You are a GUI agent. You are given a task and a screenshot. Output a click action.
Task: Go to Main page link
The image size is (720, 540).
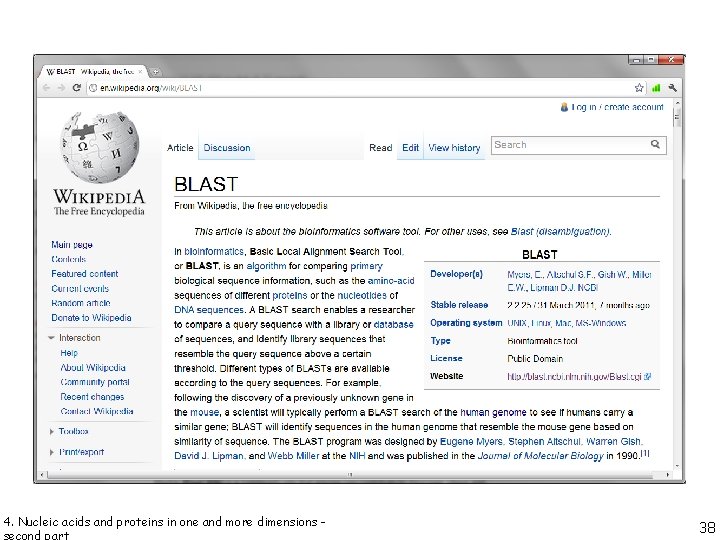coord(72,245)
